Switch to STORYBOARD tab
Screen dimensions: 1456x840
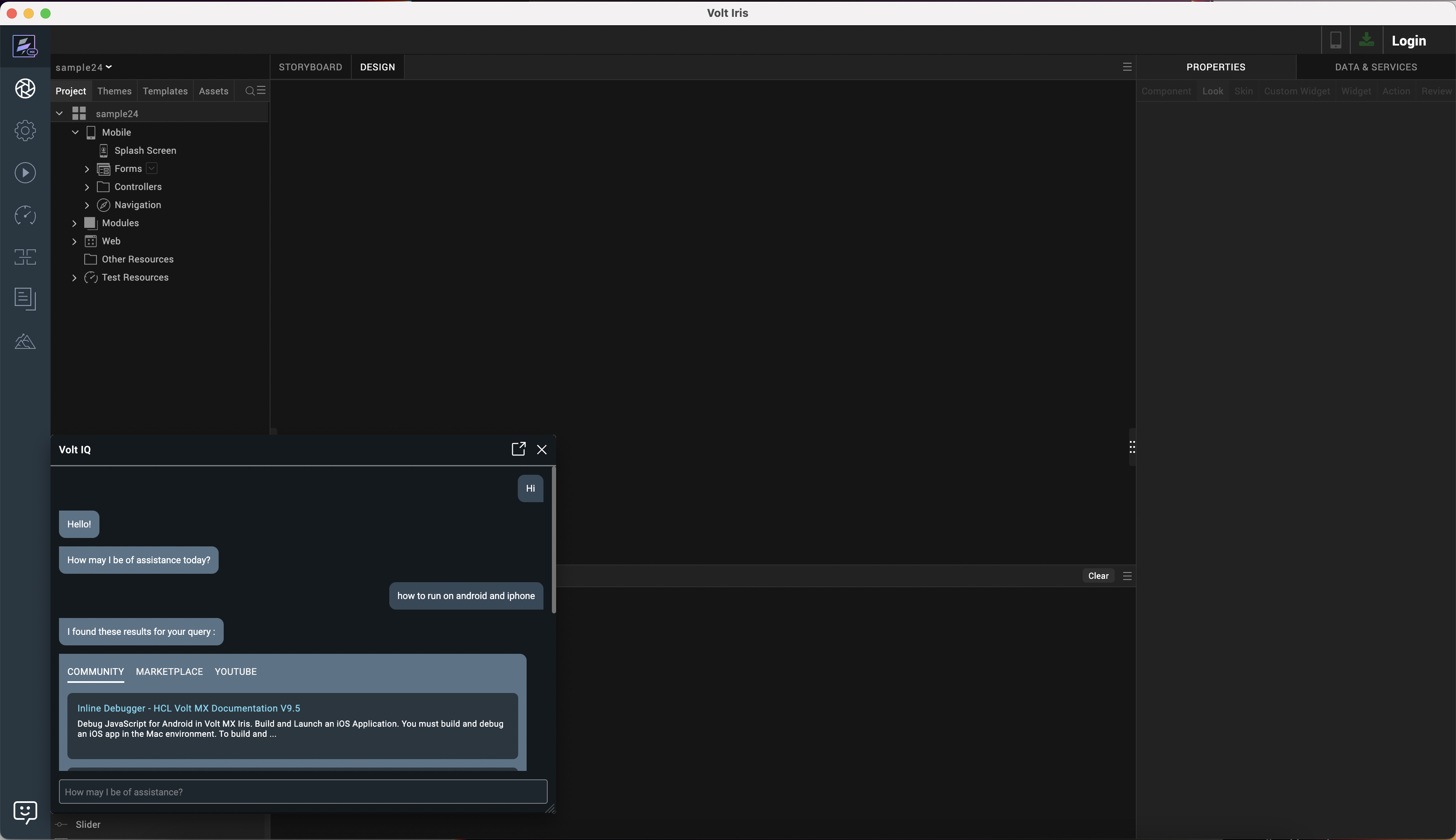click(x=310, y=67)
